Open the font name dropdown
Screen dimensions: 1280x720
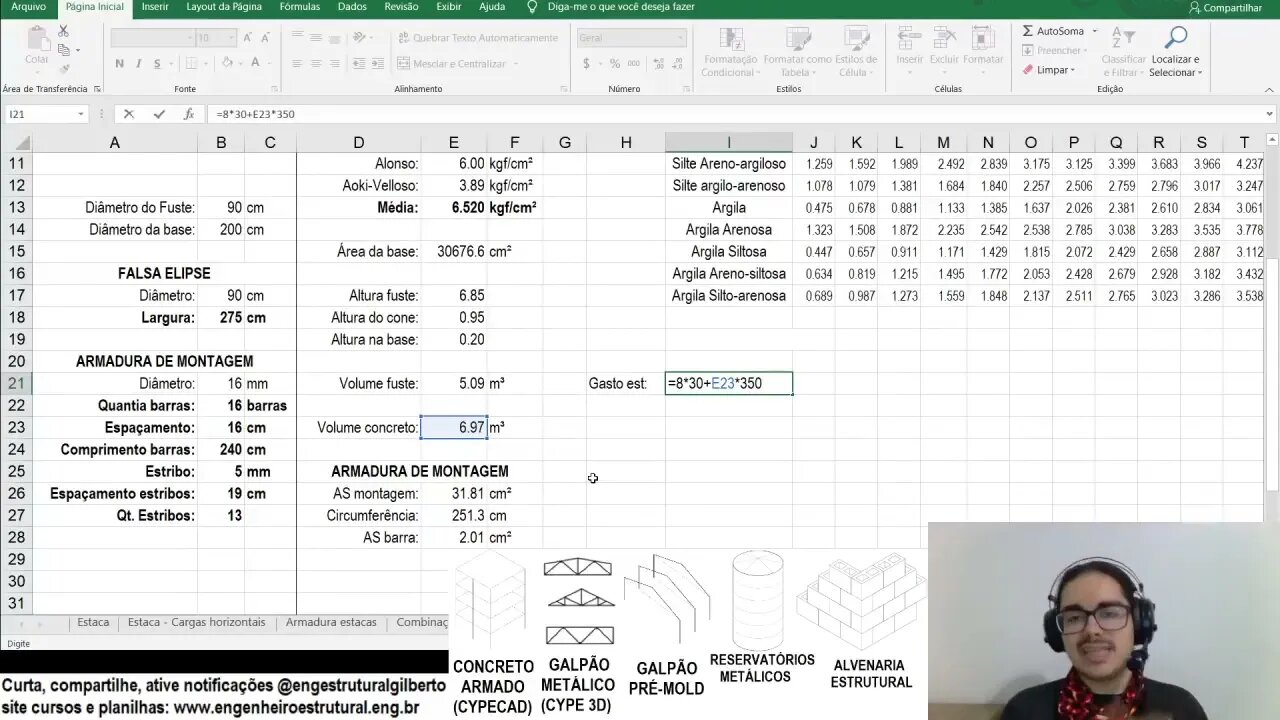tap(189, 38)
